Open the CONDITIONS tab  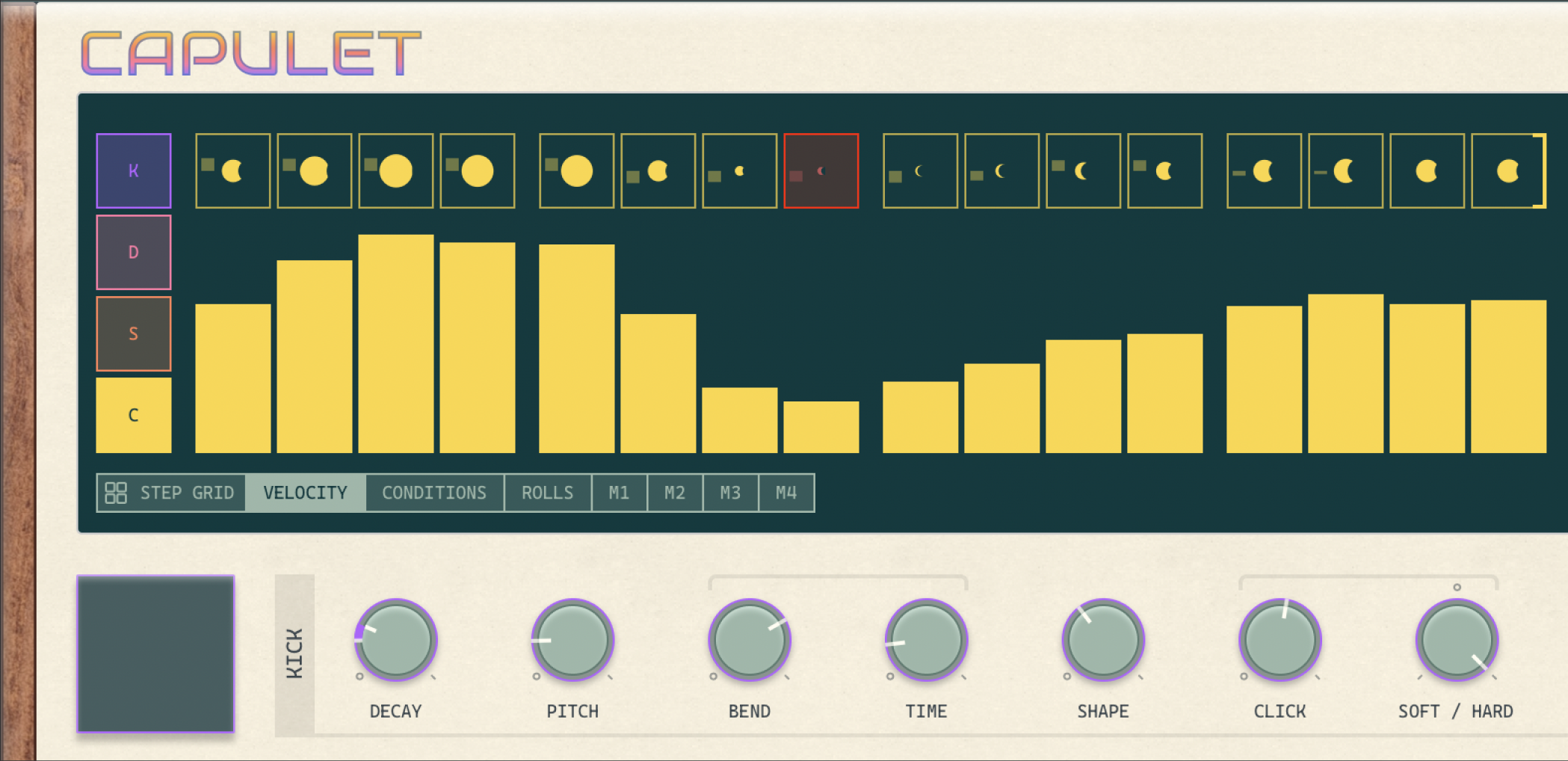coord(434,493)
